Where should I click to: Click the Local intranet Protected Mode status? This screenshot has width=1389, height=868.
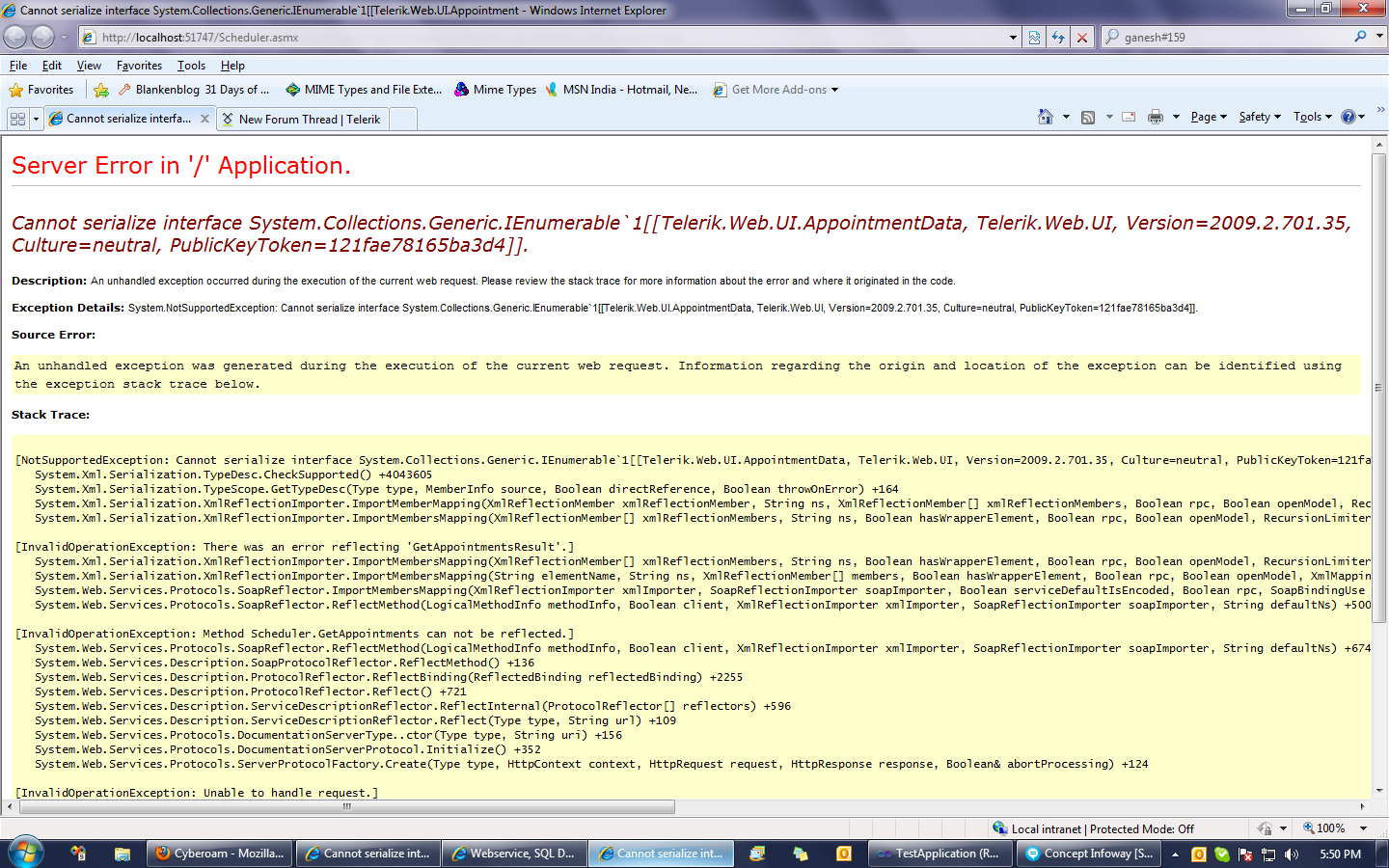[x=1093, y=828]
